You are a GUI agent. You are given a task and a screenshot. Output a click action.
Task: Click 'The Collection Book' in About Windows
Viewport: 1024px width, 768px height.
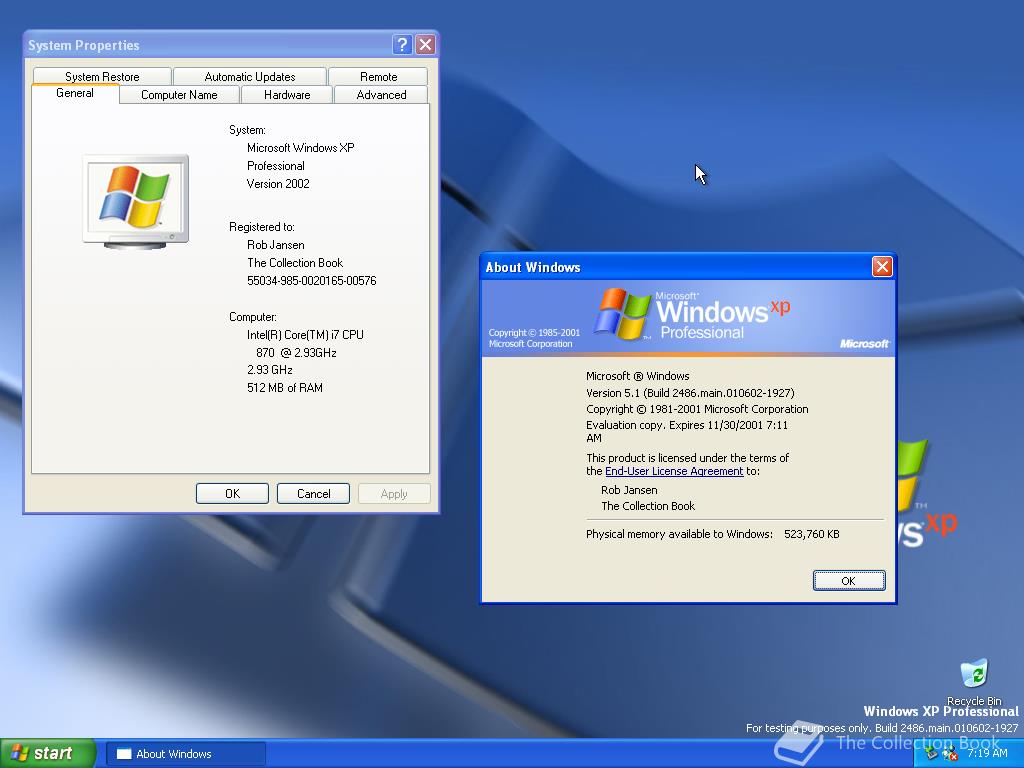point(648,506)
